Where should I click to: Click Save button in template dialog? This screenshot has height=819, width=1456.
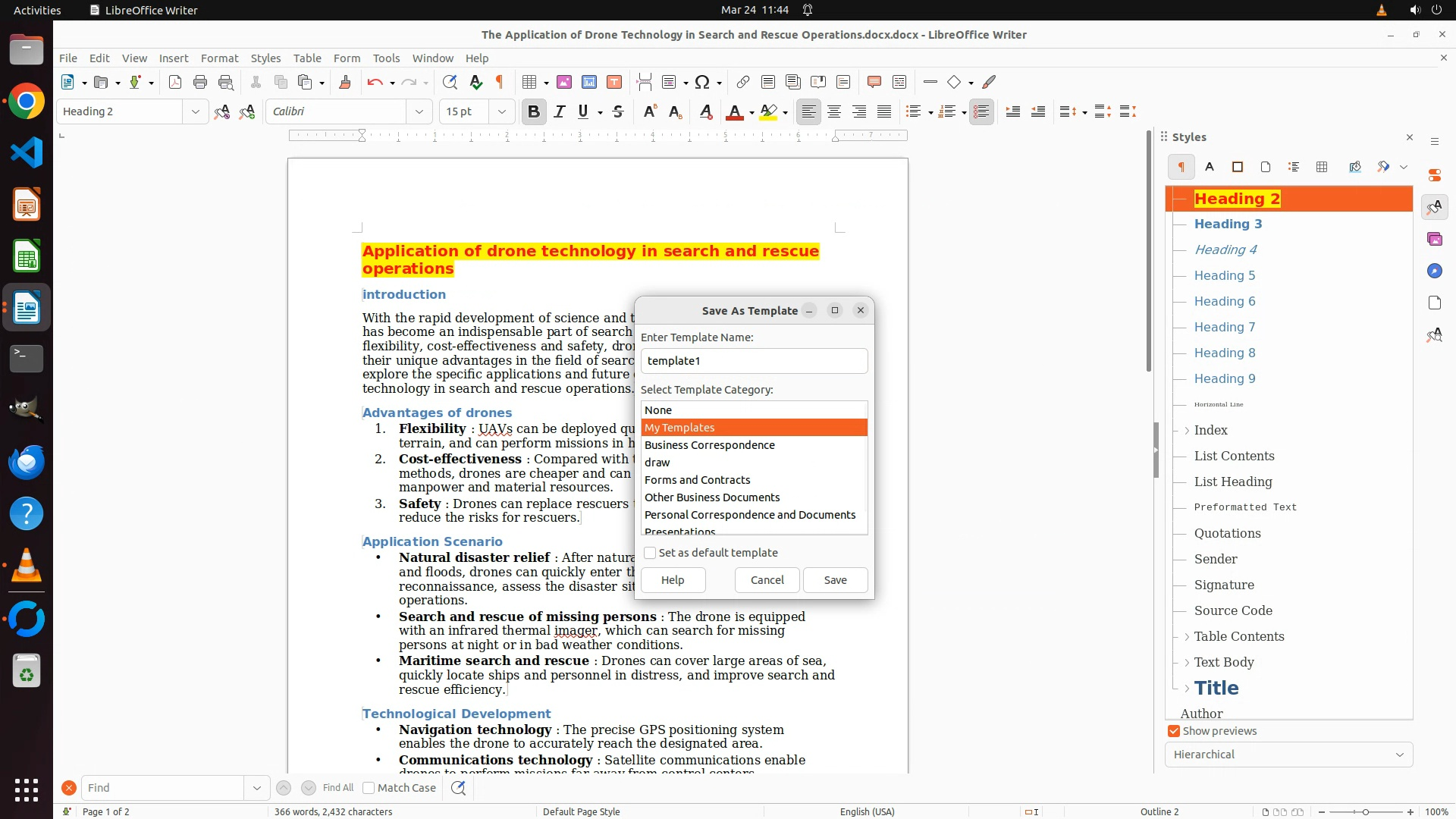pos(835,580)
